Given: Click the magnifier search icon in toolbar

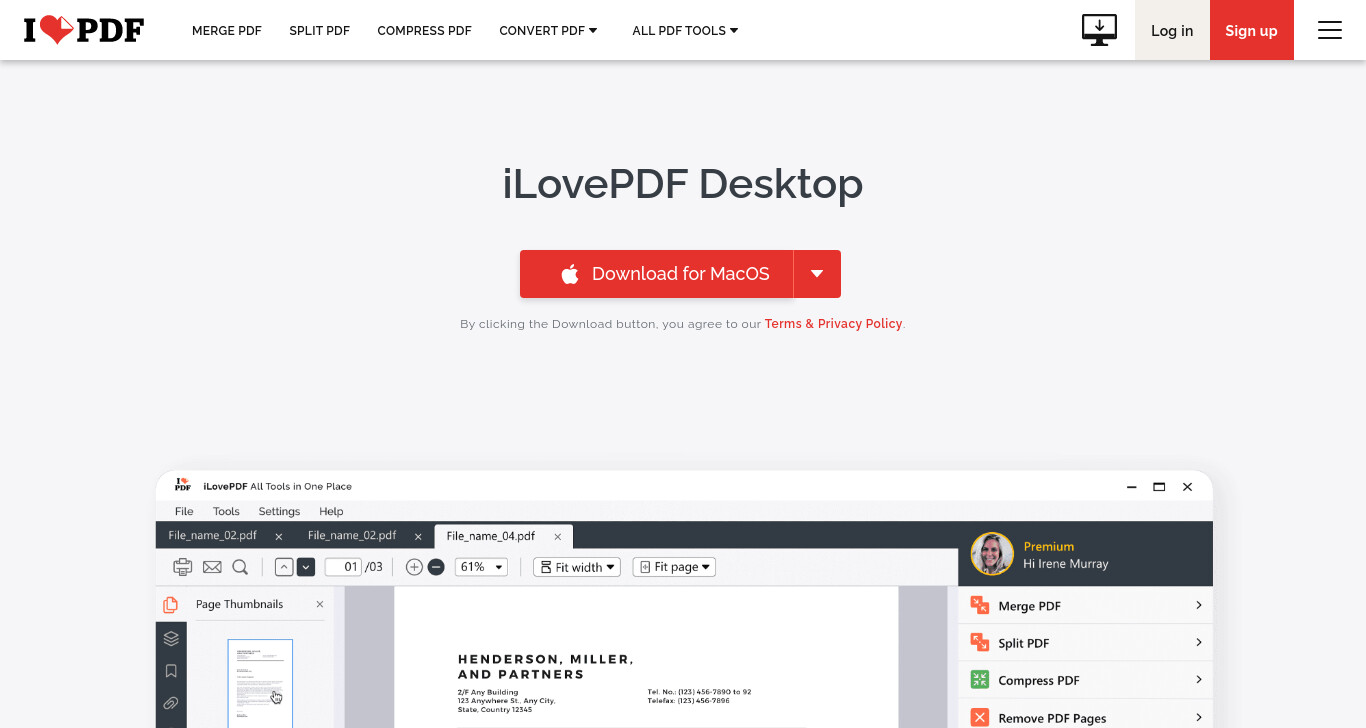Looking at the screenshot, I should (240, 567).
